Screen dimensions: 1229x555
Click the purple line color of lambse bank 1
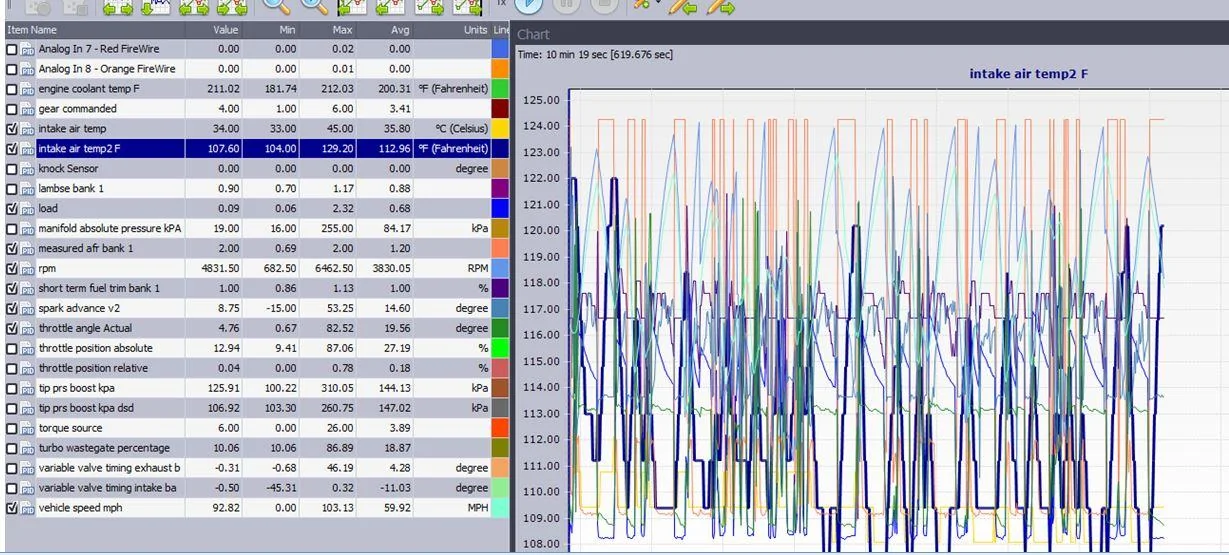pyautogui.click(x=500, y=189)
